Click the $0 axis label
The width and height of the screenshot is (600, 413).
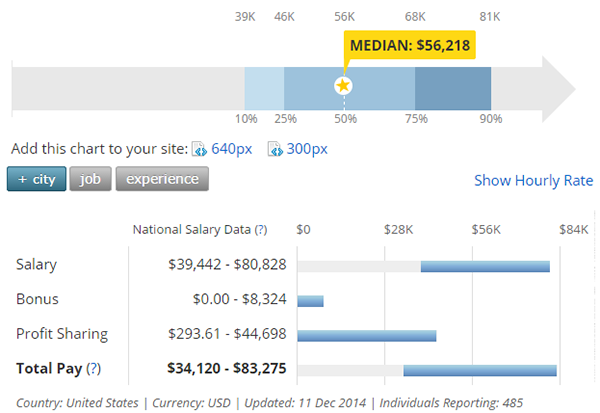click(303, 230)
